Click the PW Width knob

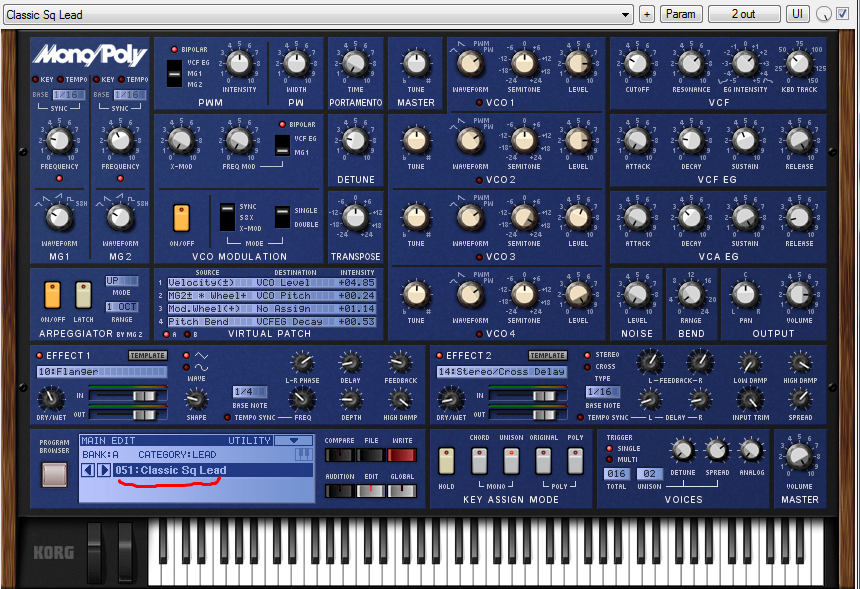coord(296,64)
